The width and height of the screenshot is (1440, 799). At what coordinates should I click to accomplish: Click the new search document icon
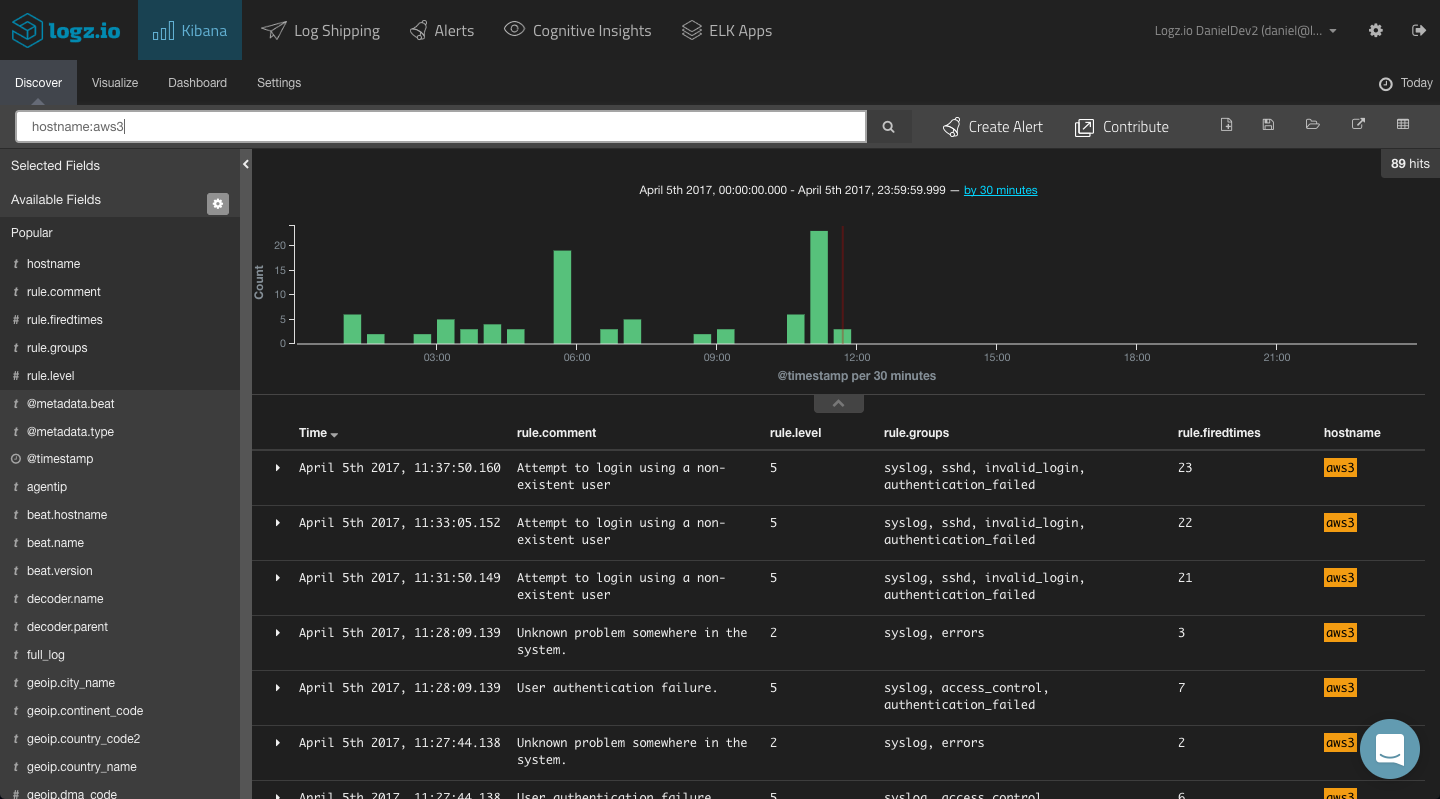1227,124
